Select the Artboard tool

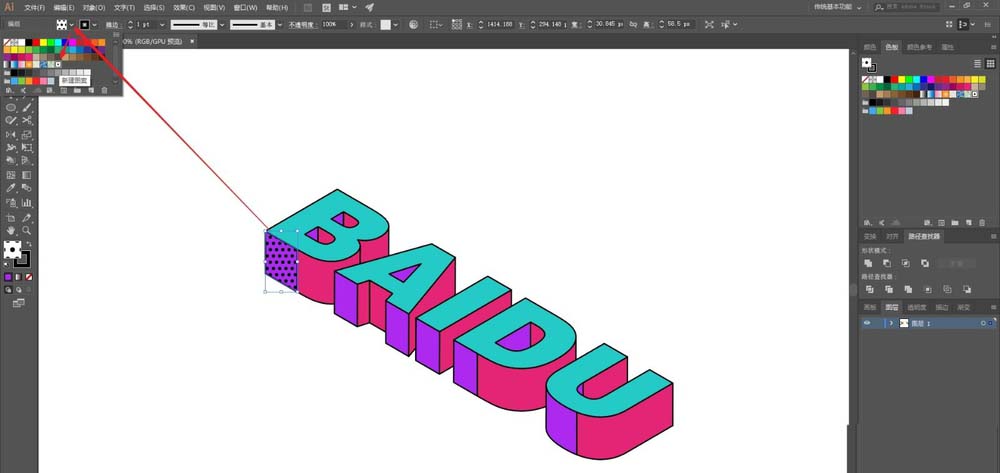point(11,217)
